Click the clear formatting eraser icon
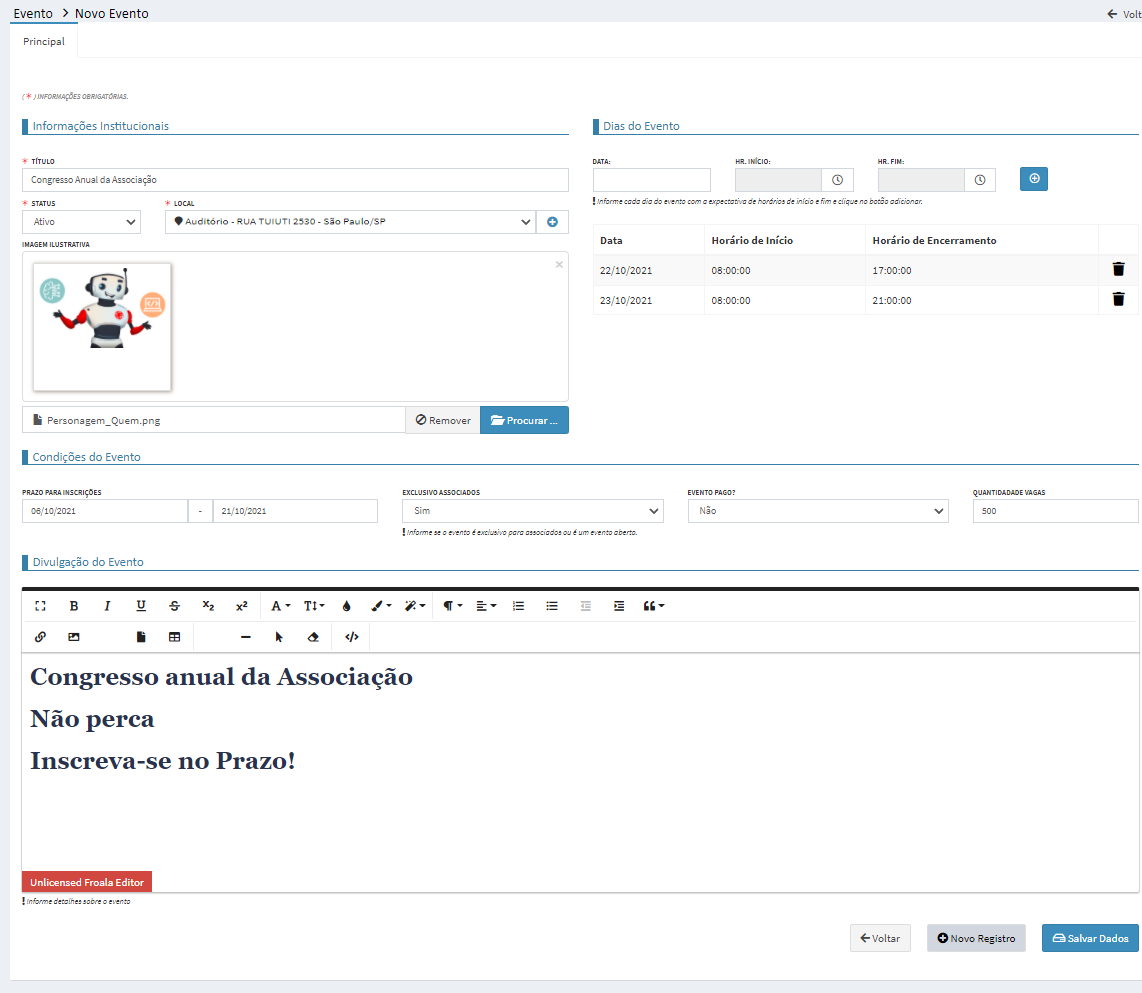1142x993 pixels. 313,637
